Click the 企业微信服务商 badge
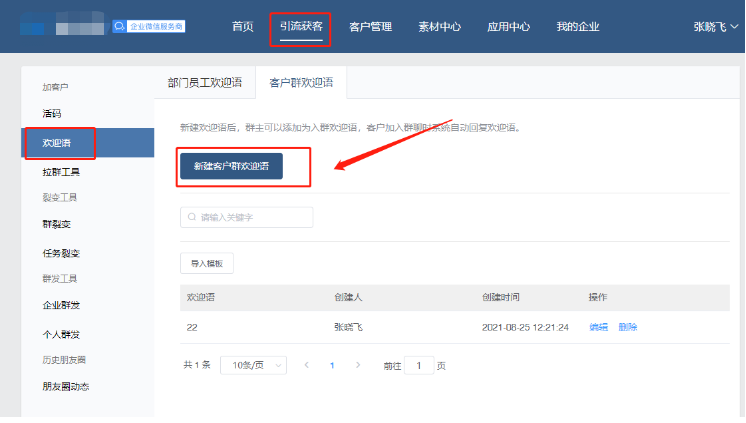Viewport: 746px width, 423px height. coord(148,26)
